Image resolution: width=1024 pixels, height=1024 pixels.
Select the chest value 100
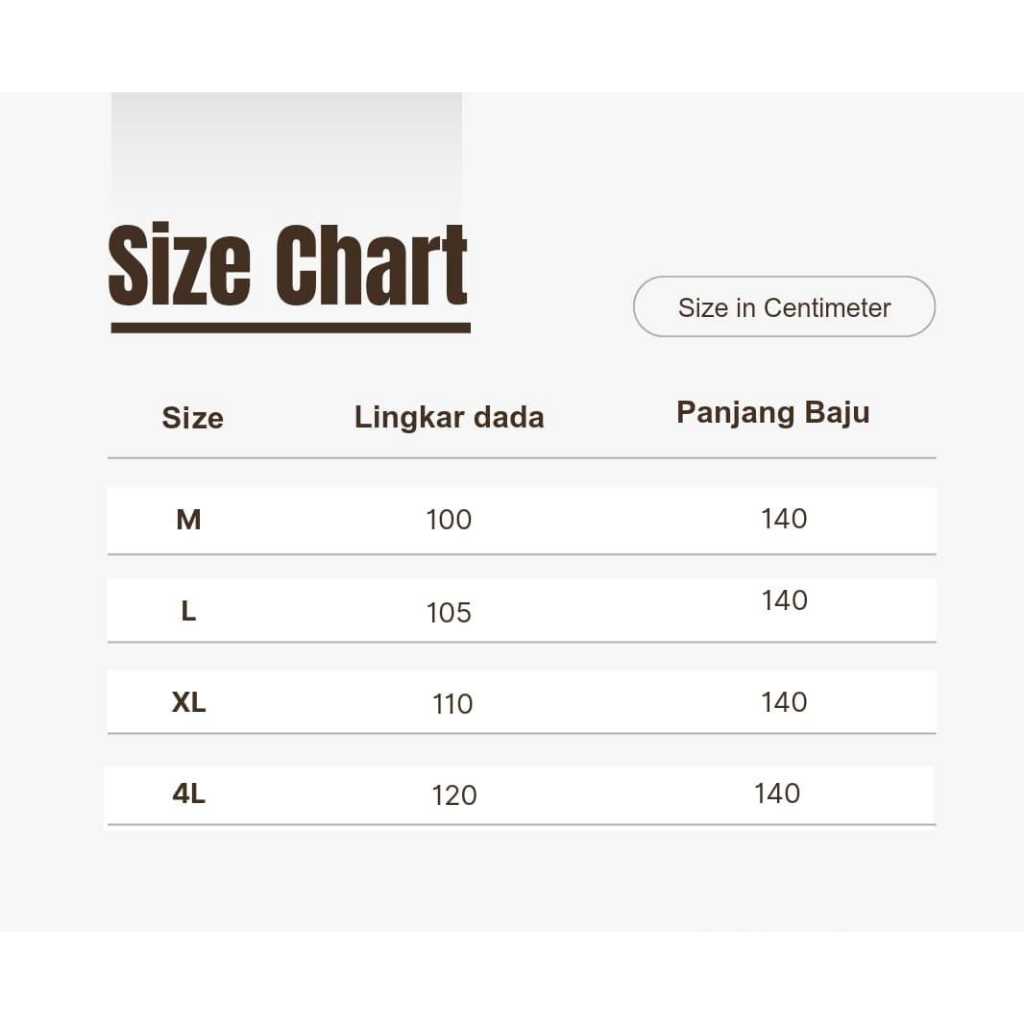tap(449, 520)
